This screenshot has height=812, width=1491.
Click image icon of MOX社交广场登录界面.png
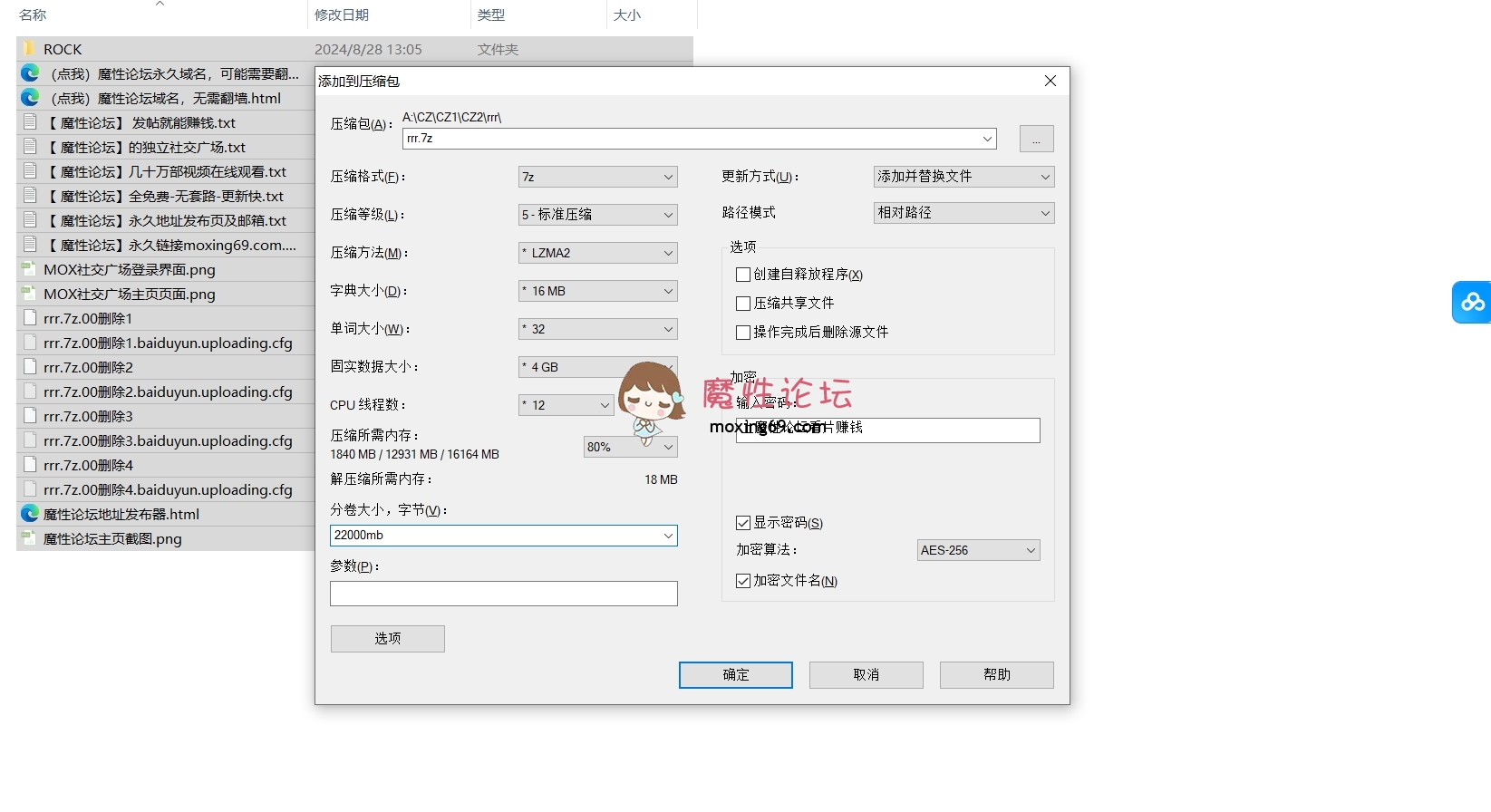coord(30,269)
